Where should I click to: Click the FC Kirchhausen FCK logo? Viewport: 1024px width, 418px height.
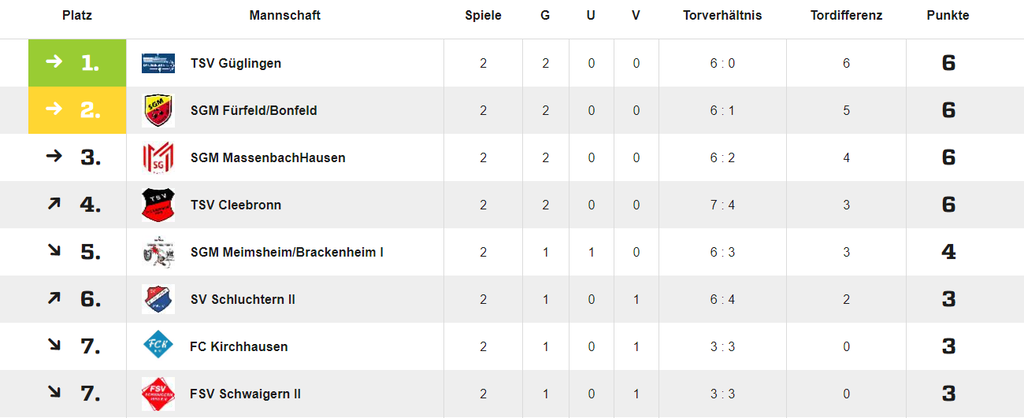[158, 347]
